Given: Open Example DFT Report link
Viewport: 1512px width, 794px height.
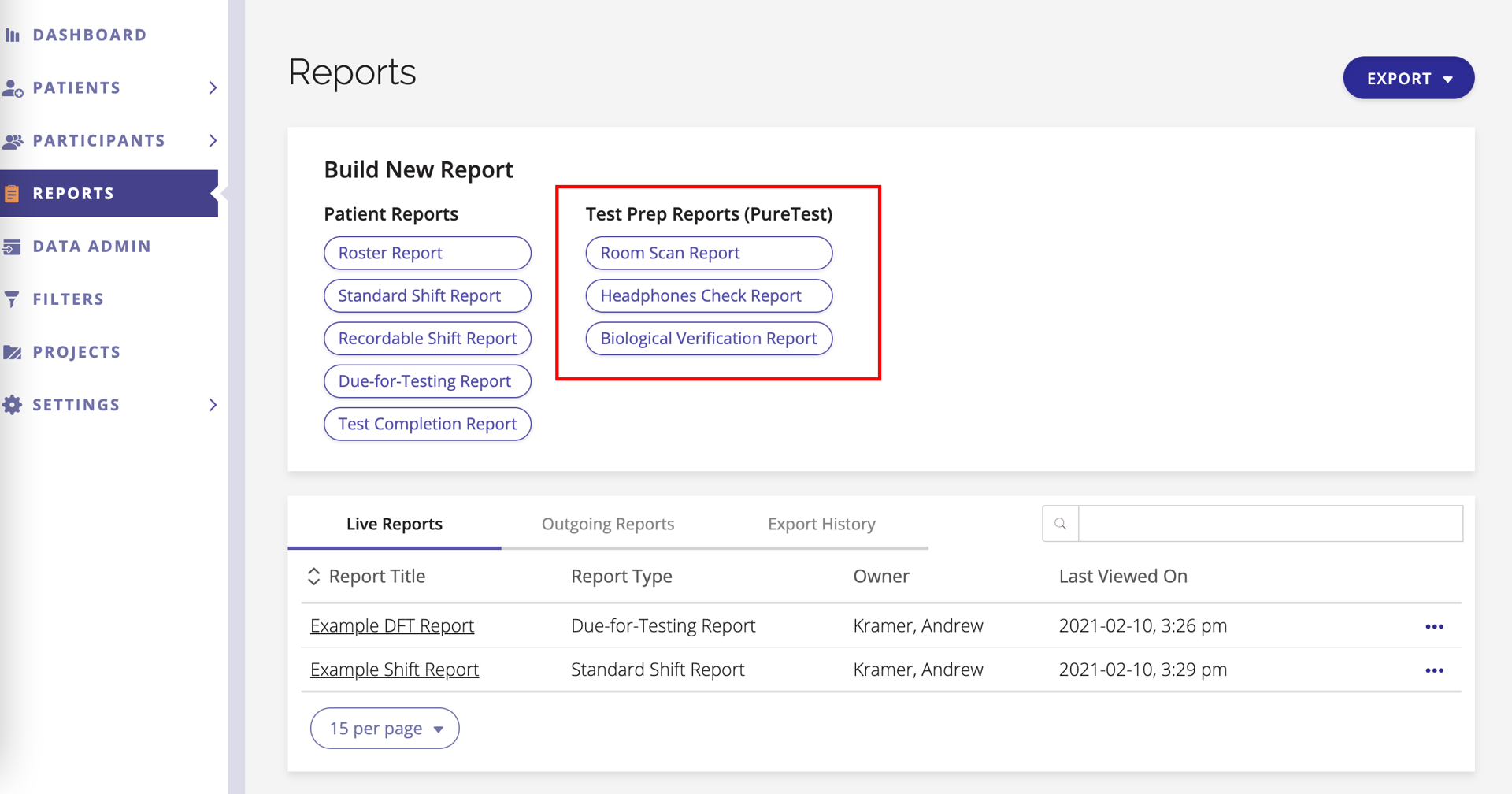Looking at the screenshot, I should (x=392, y=625).
